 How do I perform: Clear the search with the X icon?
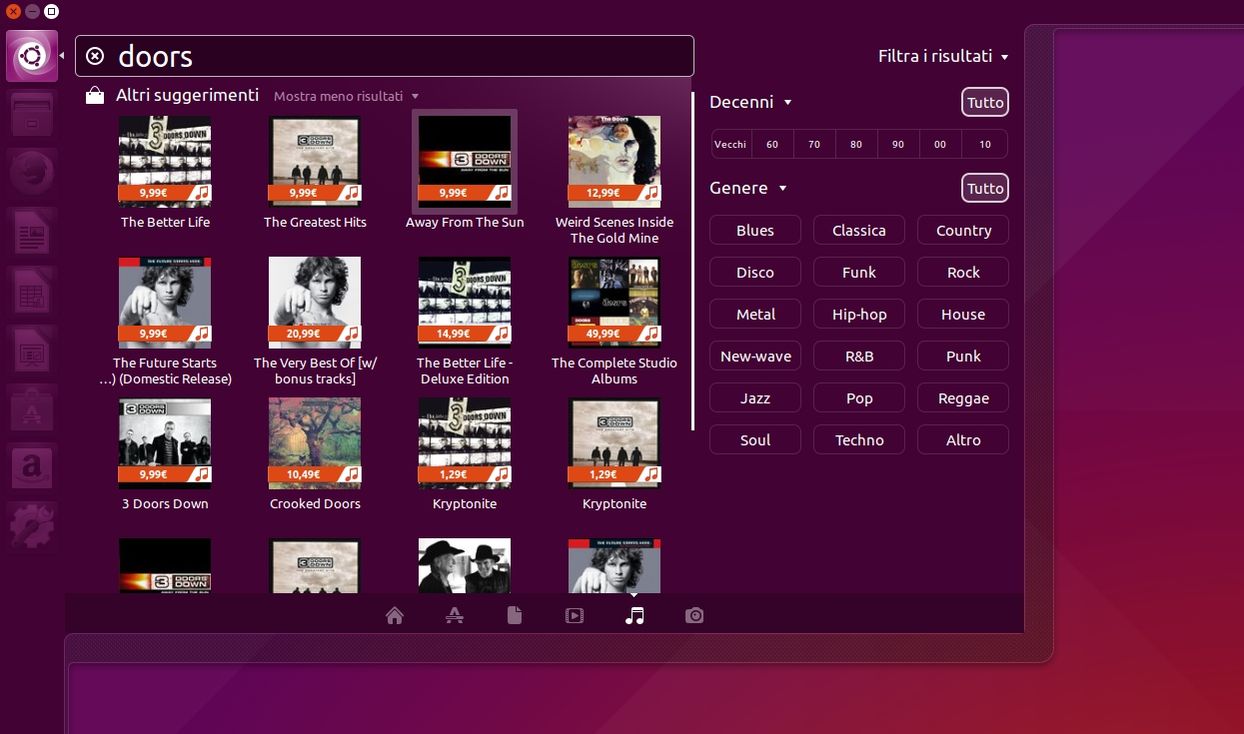pos(95,56)
